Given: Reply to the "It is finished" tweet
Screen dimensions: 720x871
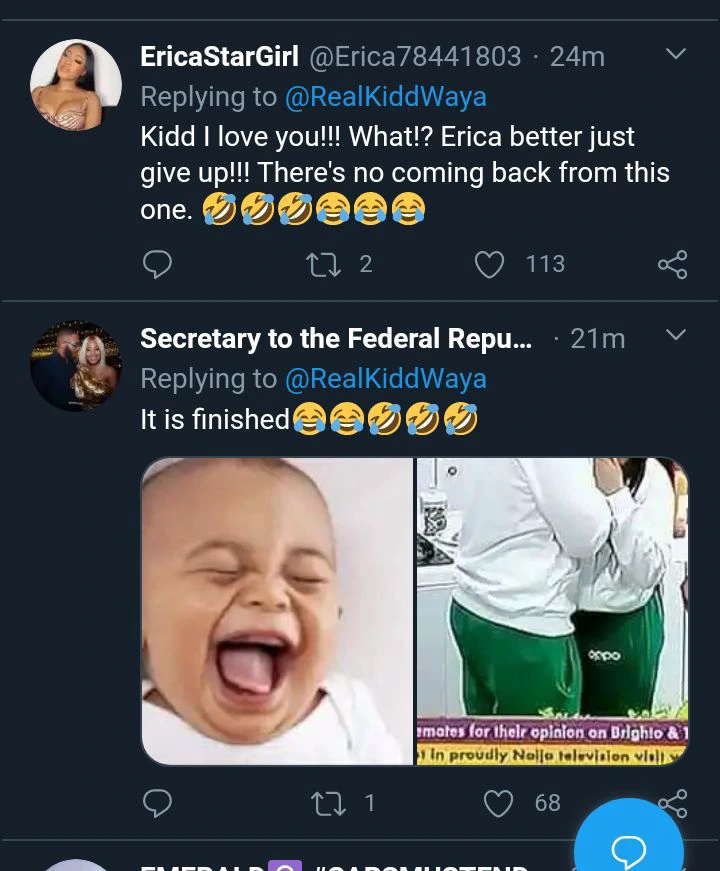Looking at the screenshot, I should [157, 803].
